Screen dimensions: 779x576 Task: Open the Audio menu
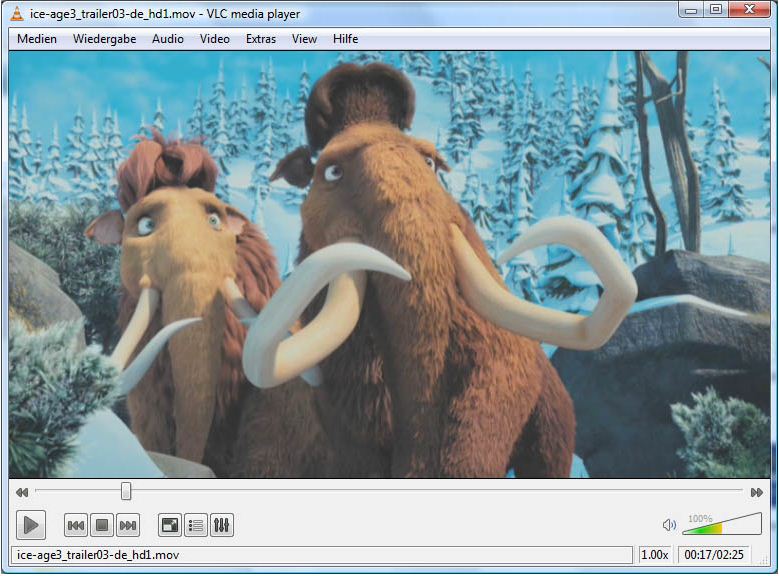(168, 39)
